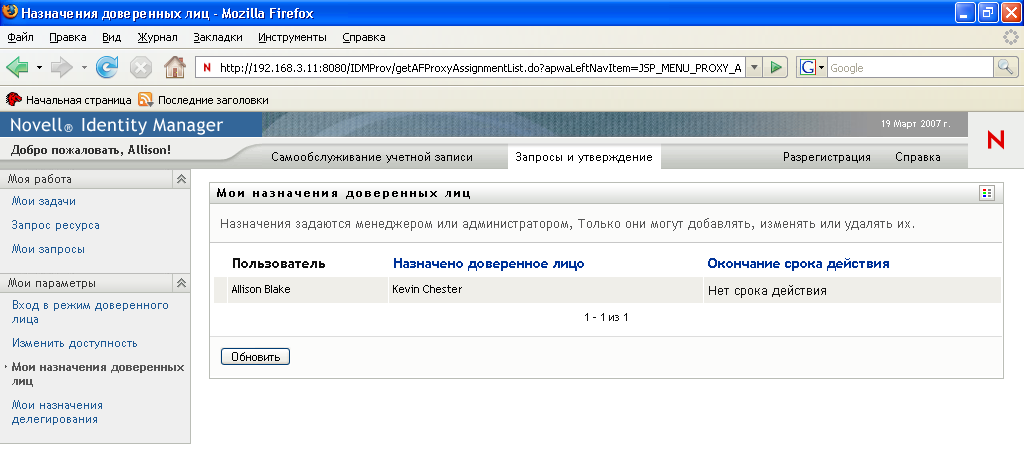The image size is (1024, 449).
Task: Click the Novell N logo
Action: tap(995, 140)
